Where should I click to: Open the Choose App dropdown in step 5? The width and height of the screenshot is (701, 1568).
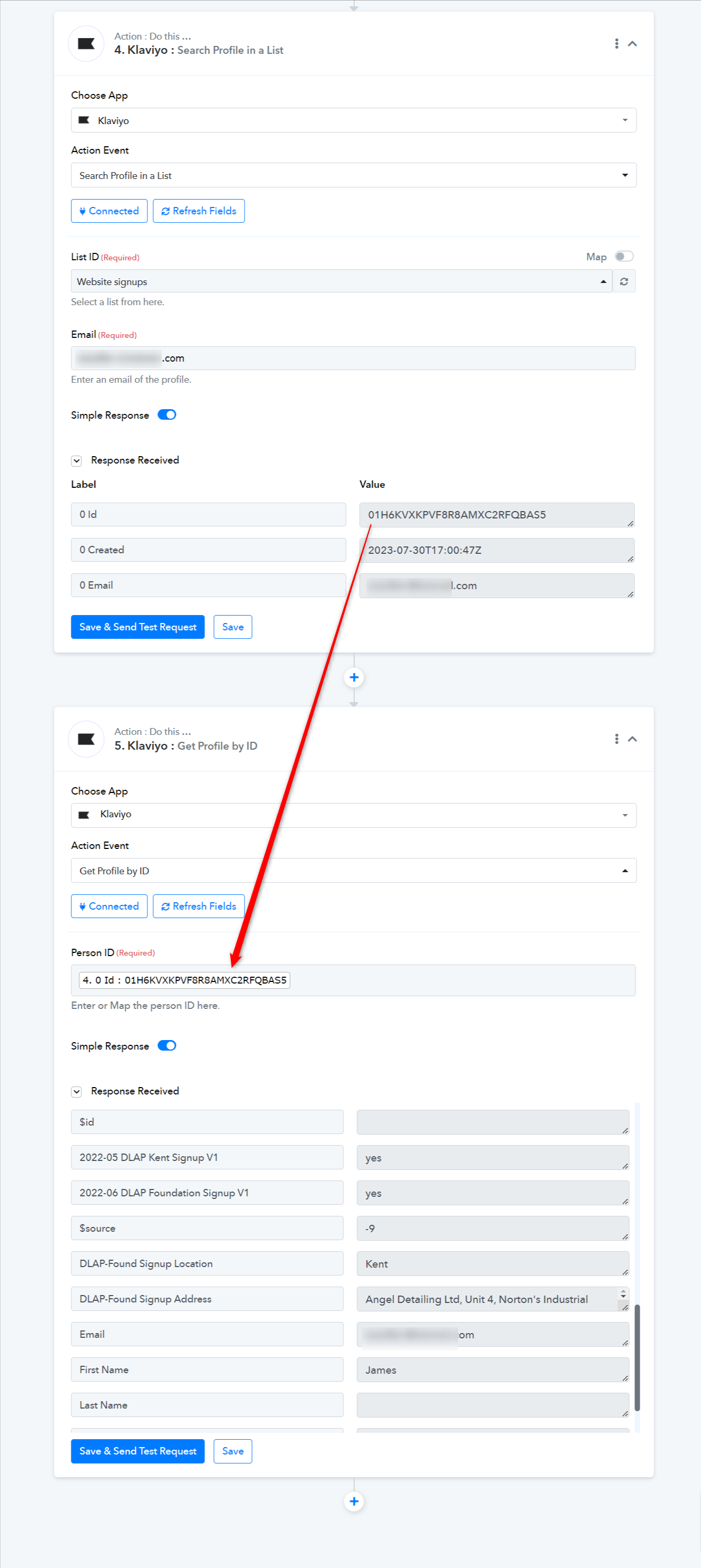click(x=353, y=816)
